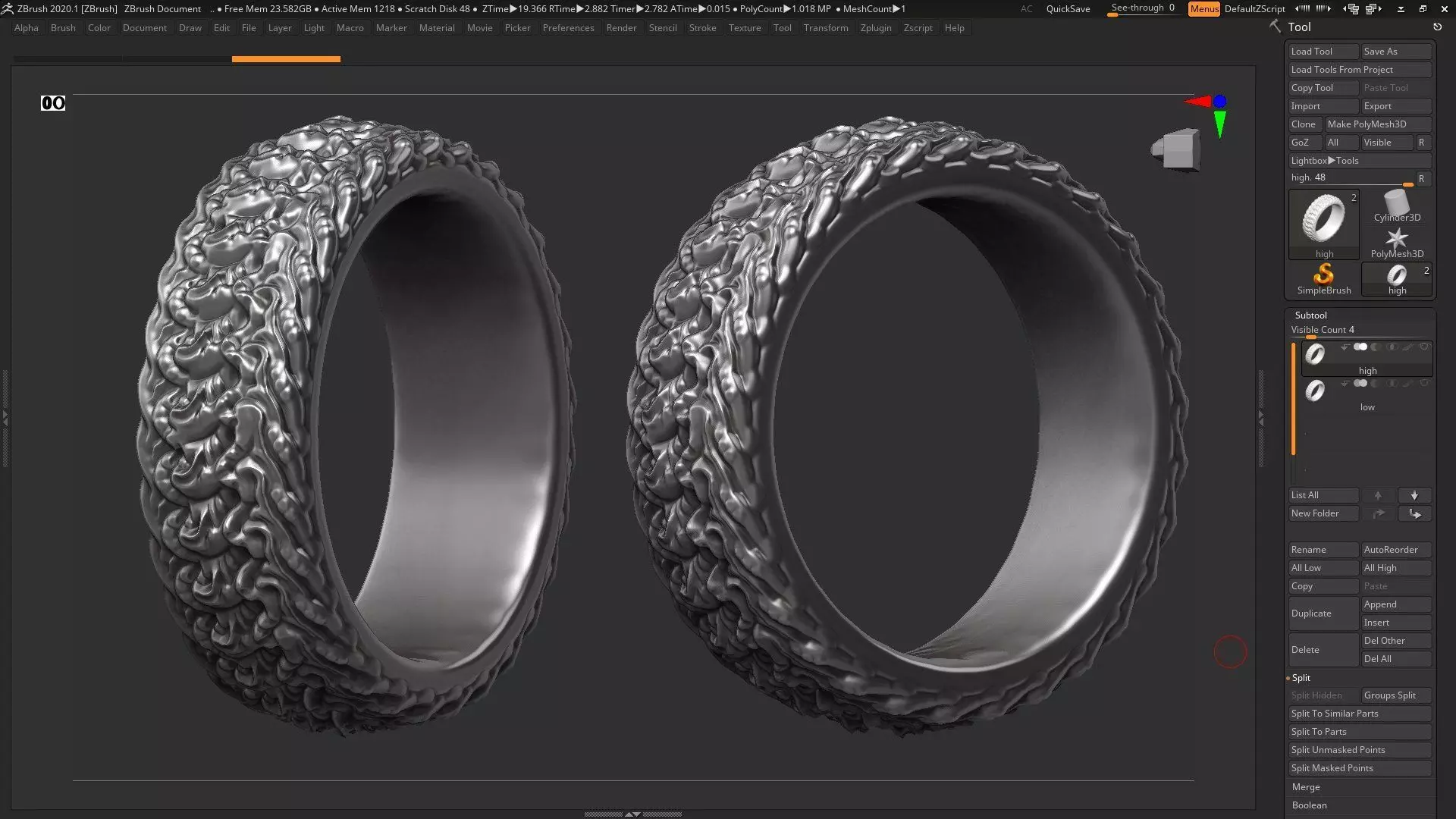Open the Stroke menu
The image size is (1456, 819).
coord(702,28)
